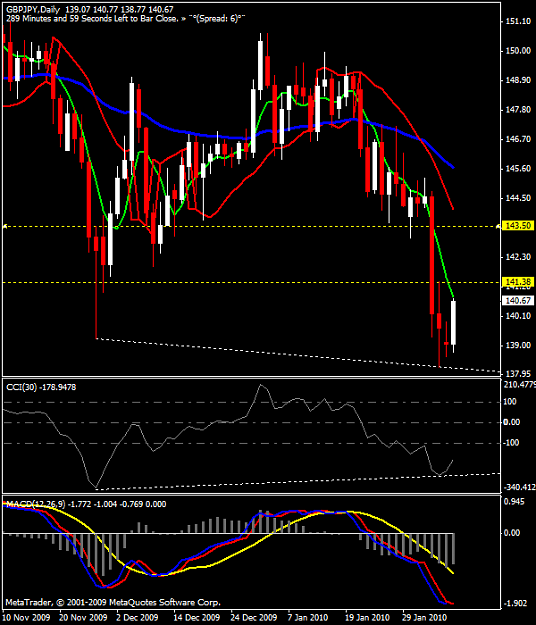
Task: Select the 139.00 price axis label
Action: click(x=518, y=345)
